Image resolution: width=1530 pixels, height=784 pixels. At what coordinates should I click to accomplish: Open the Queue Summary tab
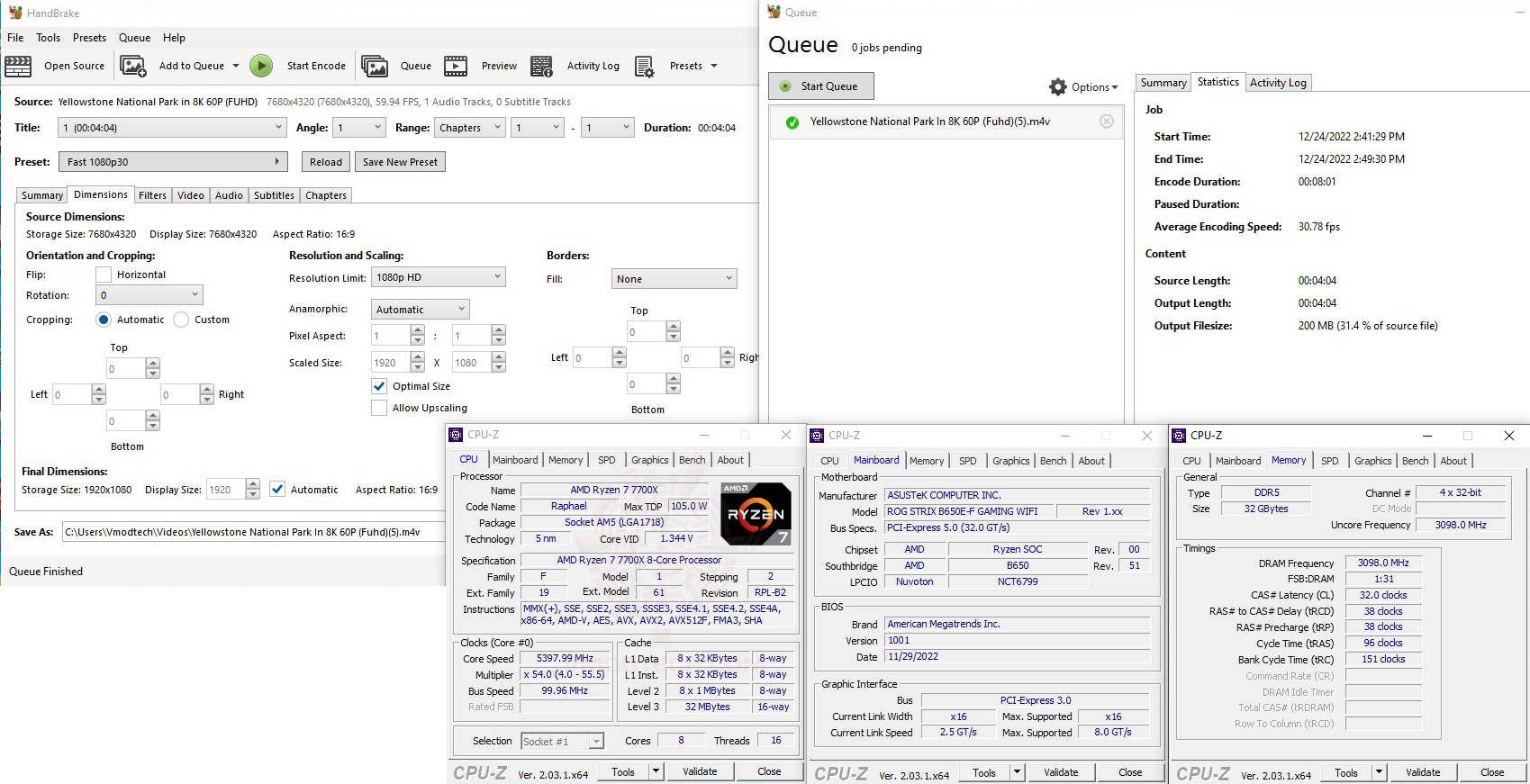click(1163, 83)
